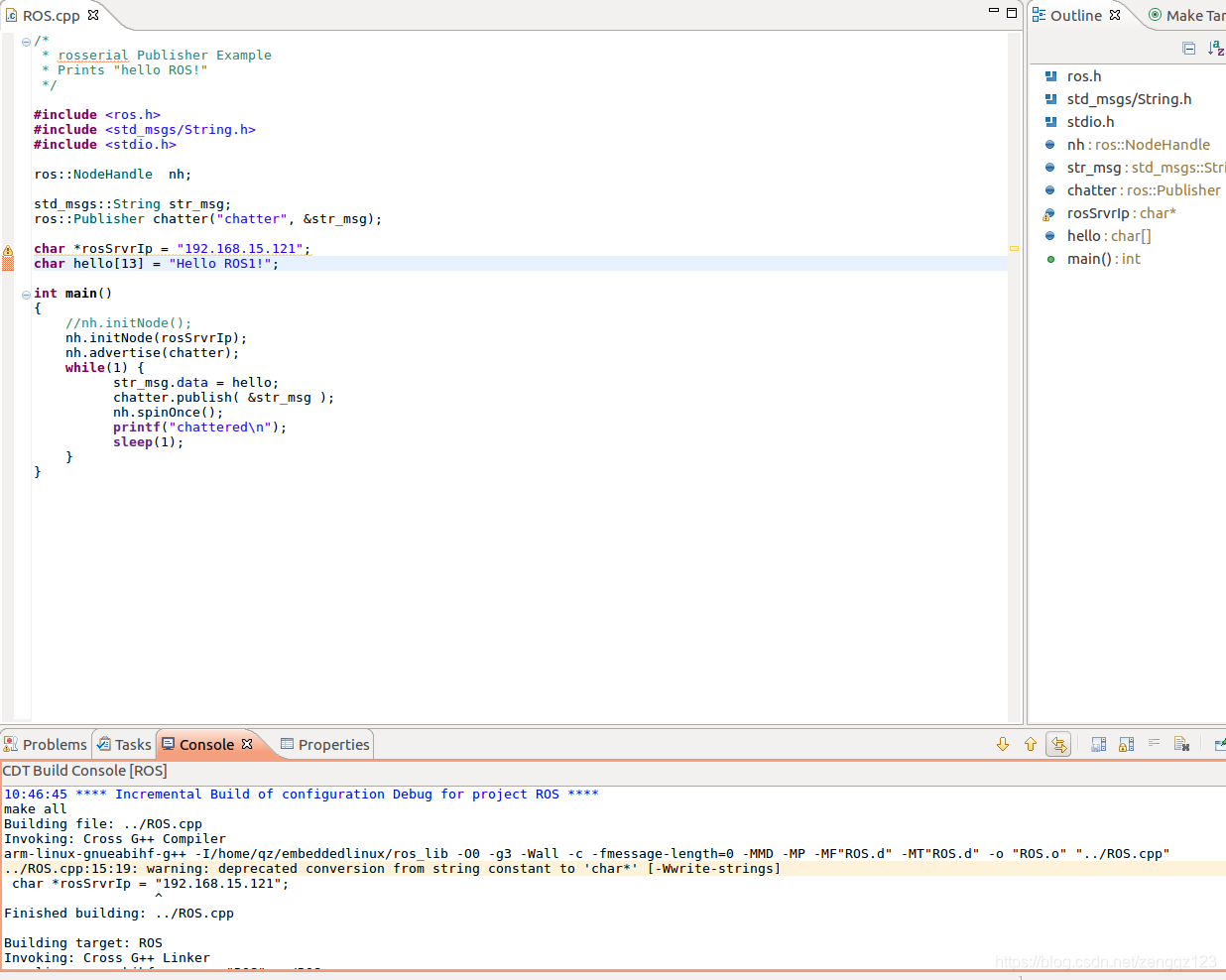This screenshot has height=980, width=1226.
Task: Click the 'Incremental Build of configuration Debug' line
Action: point(302,795)
